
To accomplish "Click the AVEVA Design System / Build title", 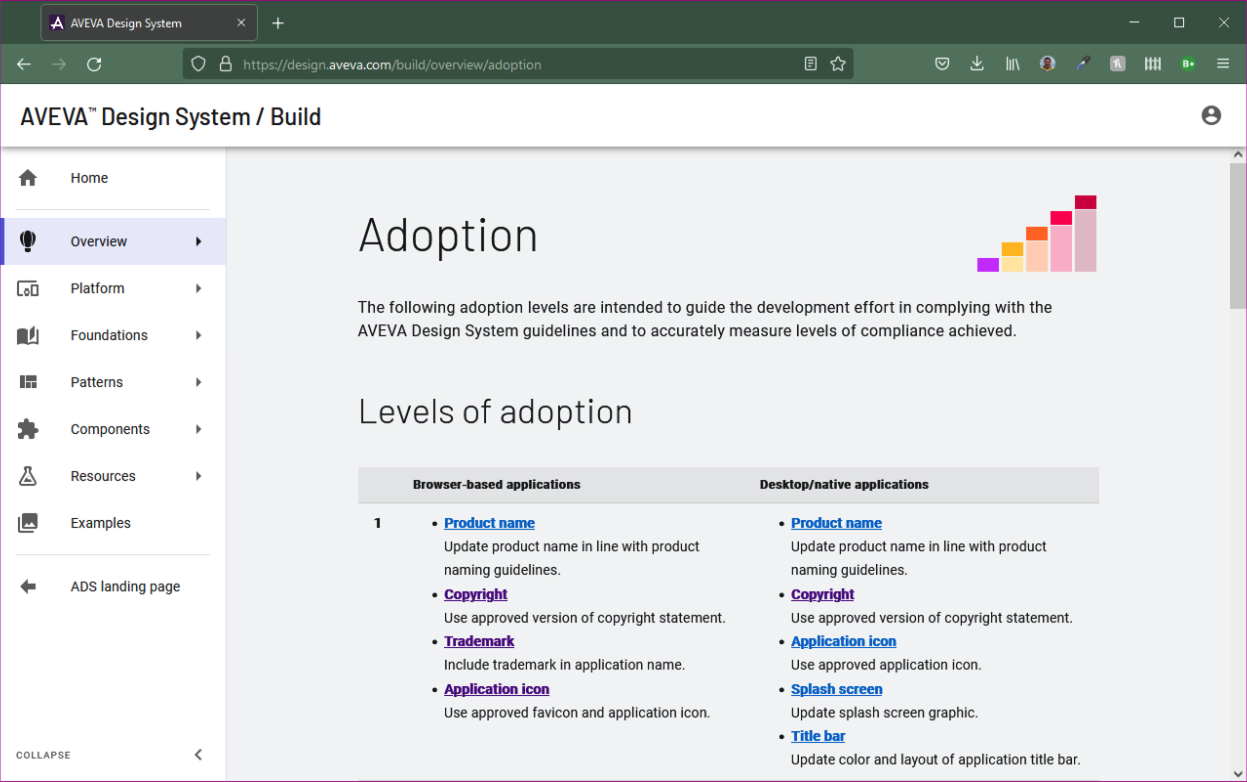I will [171, 117].
